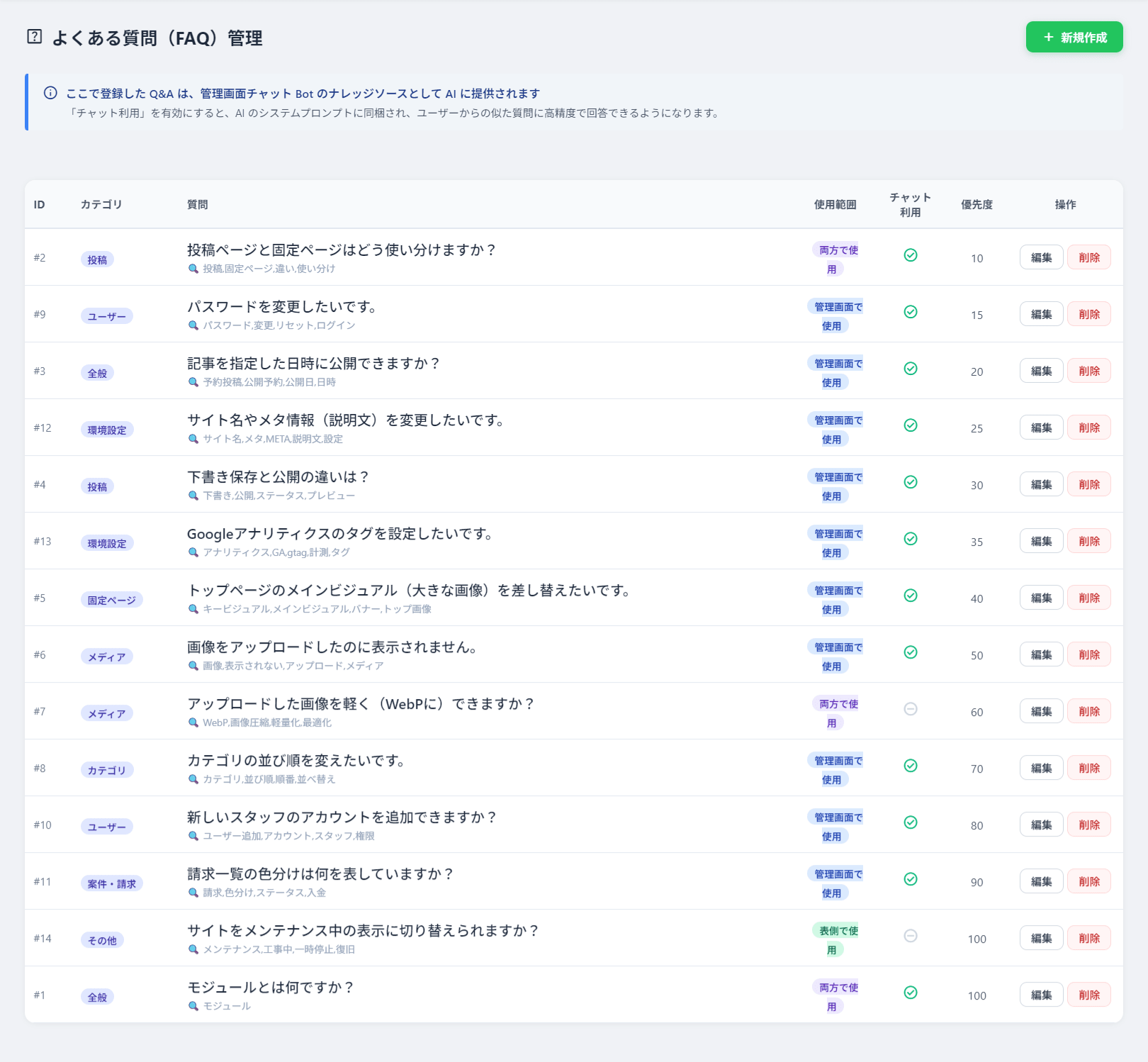Delete FAQ #2 with its 削除 button

[x=1089, y=257]
